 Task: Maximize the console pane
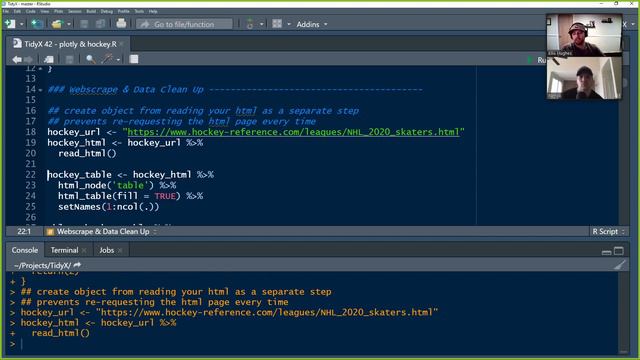click(x=619, y=251)
